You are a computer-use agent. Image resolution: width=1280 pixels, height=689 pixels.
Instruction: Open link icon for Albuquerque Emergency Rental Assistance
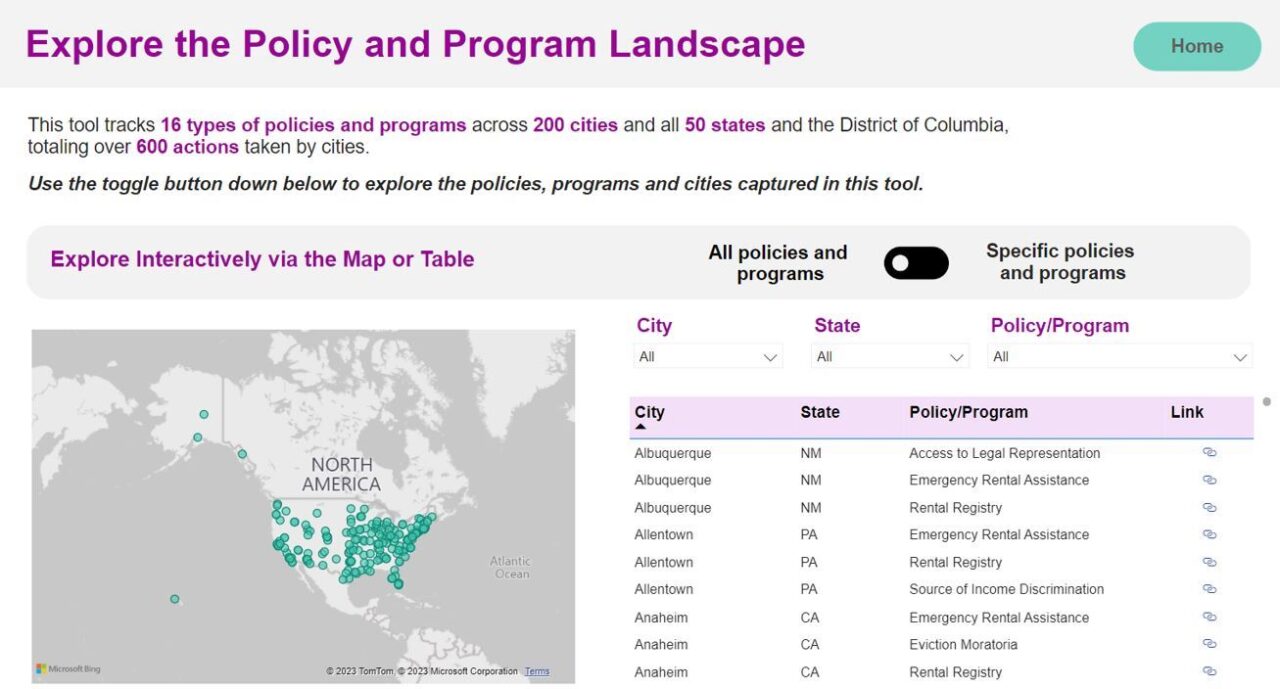1209,480
